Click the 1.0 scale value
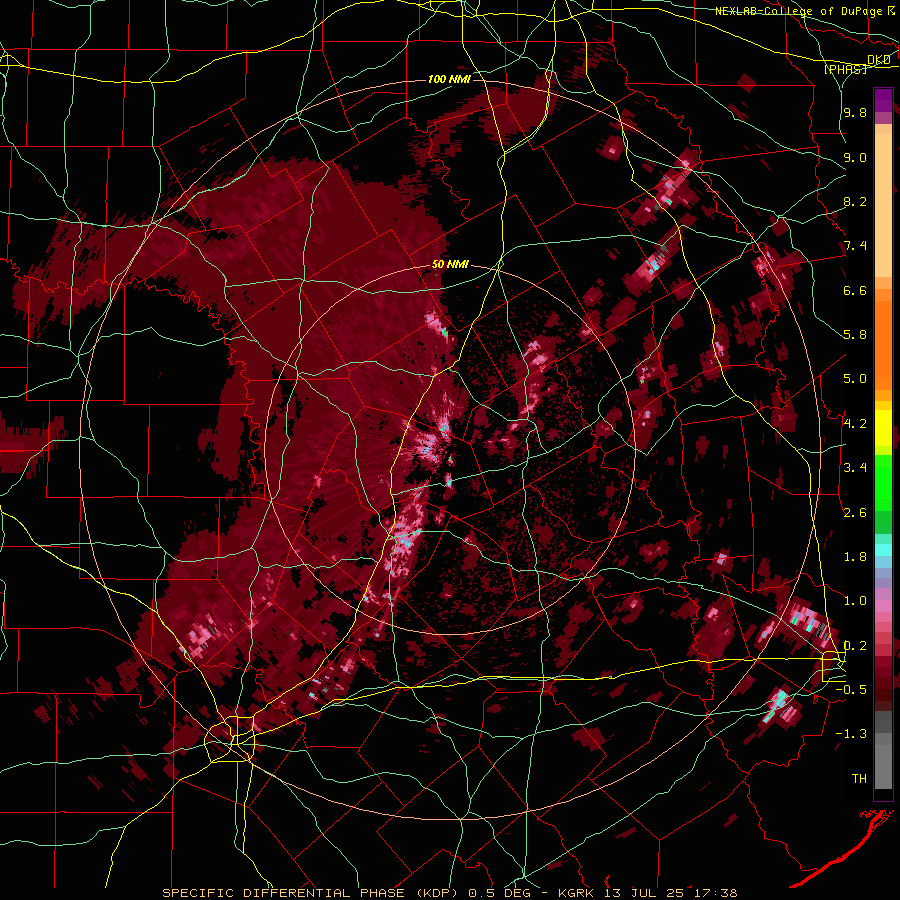The height and width of the screenshot is (900, 900). (x=855, y=601)
